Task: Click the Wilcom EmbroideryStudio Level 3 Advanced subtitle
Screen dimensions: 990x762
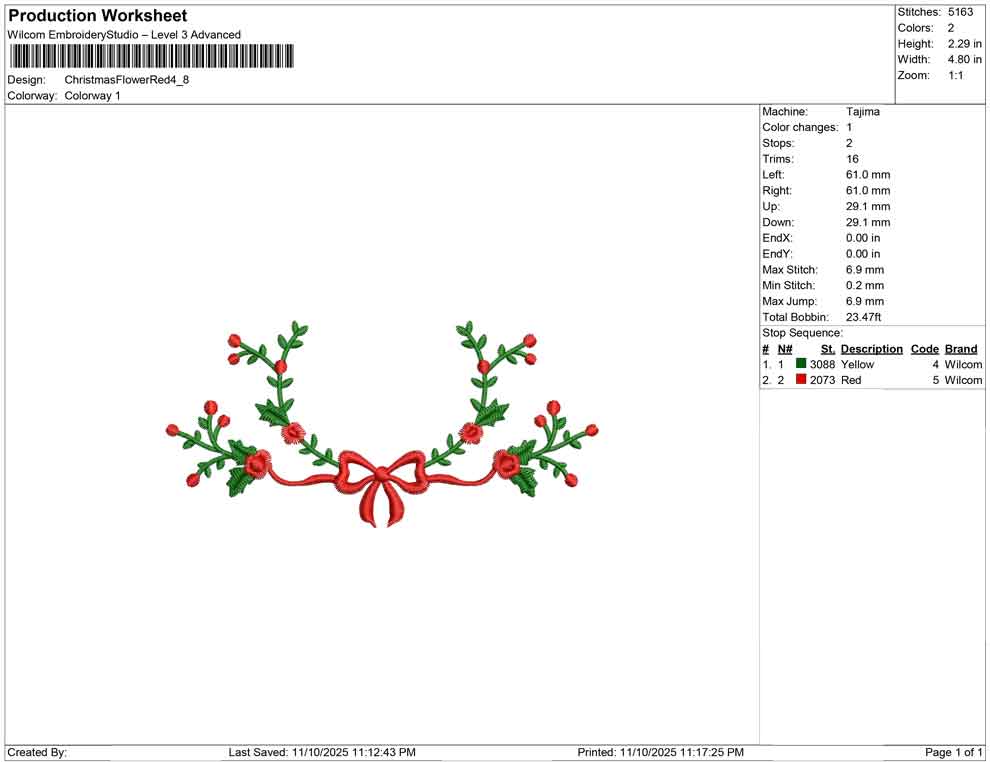Action: tap(124, 34)
